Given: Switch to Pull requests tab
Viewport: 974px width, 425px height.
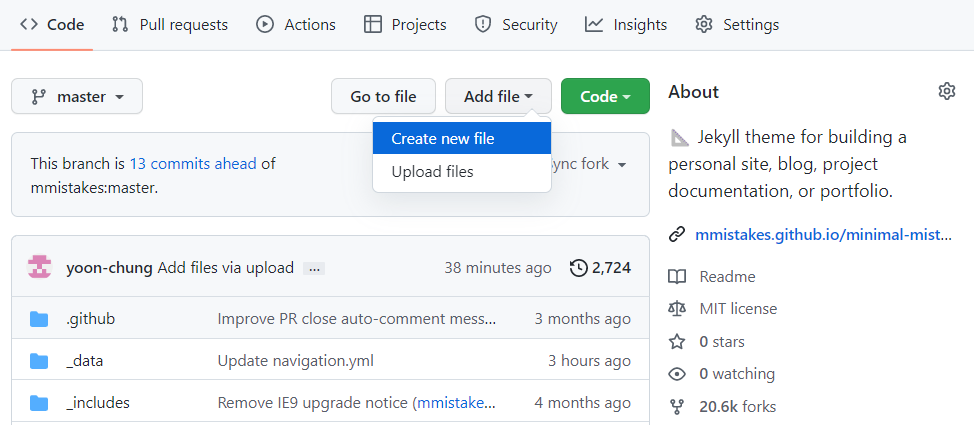Looking at the screenshot, I should (170, 25).
